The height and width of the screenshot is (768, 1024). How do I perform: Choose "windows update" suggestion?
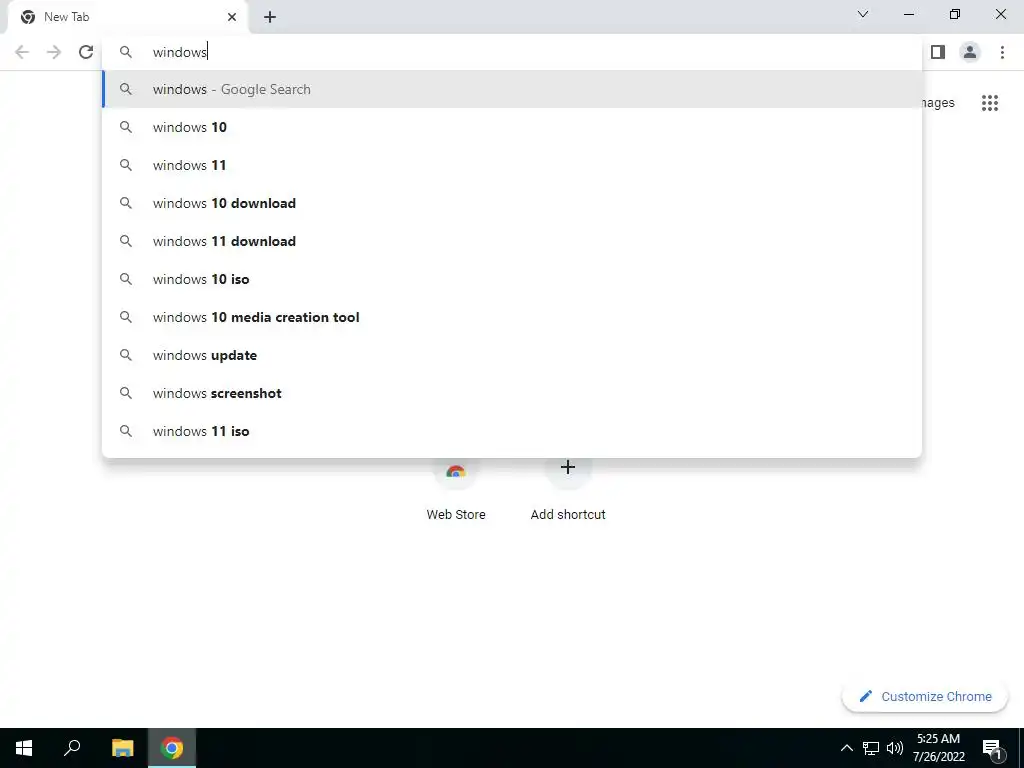(x=512, y=355)
